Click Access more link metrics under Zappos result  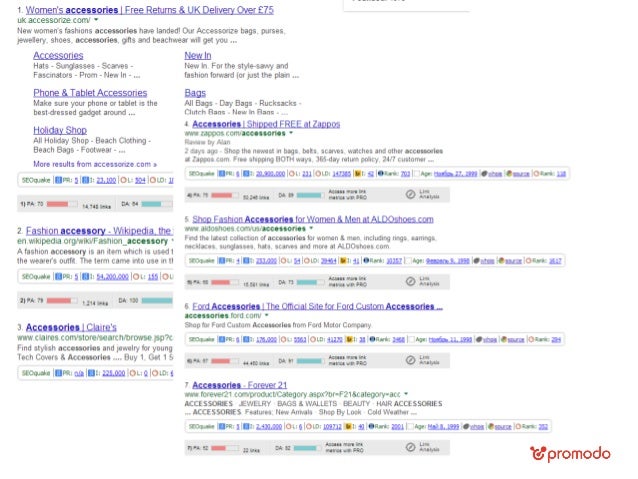pos(347,195)
